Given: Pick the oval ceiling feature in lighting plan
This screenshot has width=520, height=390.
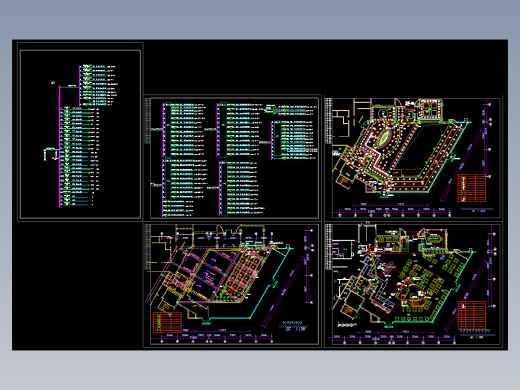Looking at the screenshot, I should [384, 138].
